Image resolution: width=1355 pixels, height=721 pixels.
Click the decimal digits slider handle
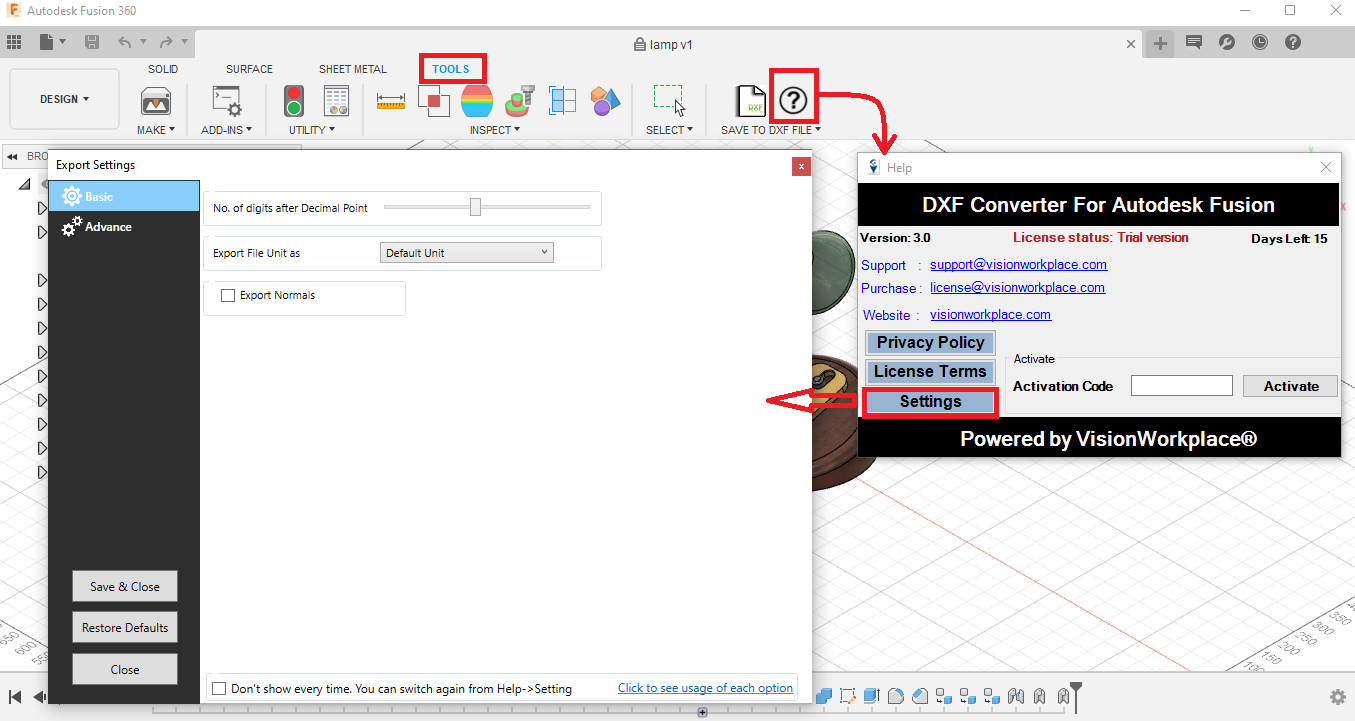click(x=476, y=207)
